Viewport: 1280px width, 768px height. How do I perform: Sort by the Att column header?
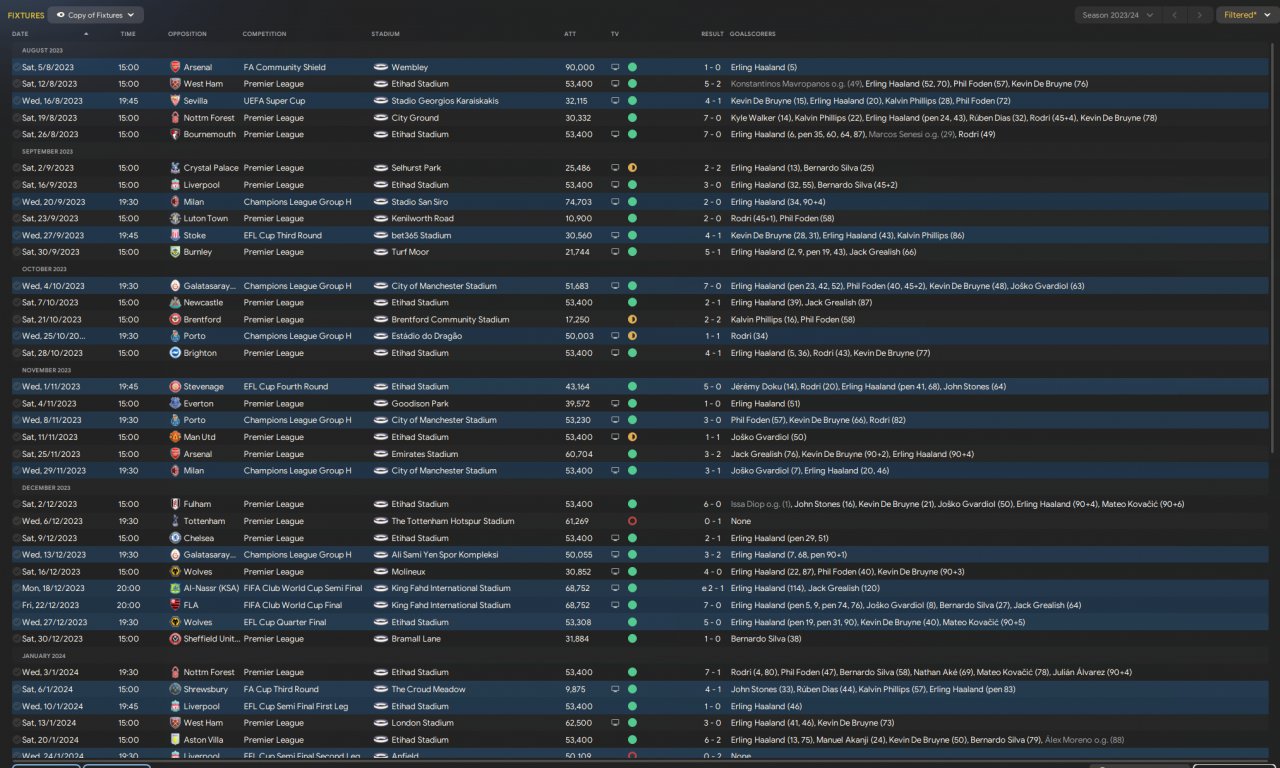click(x=570, y=34)
